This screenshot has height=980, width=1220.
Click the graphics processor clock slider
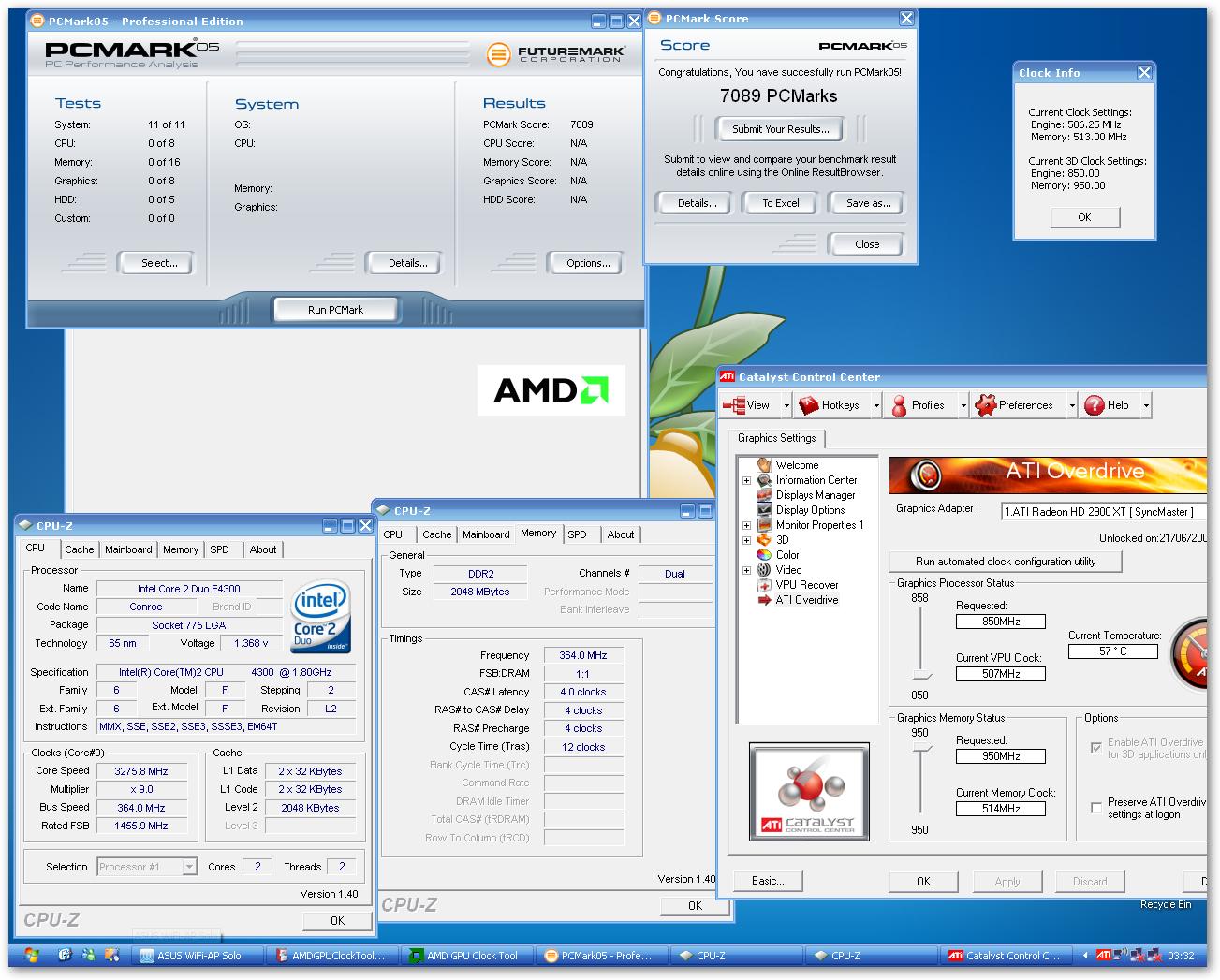[921, 675]
